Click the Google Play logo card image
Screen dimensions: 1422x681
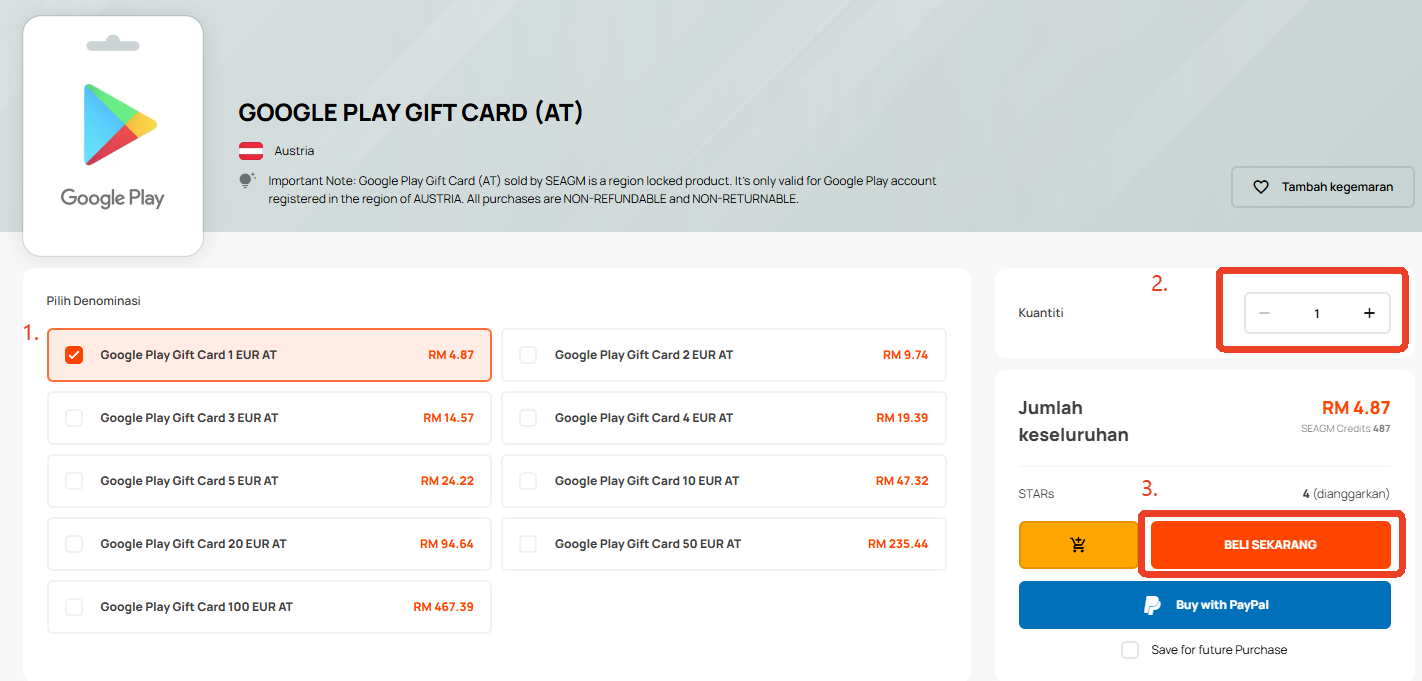[113, 136]
